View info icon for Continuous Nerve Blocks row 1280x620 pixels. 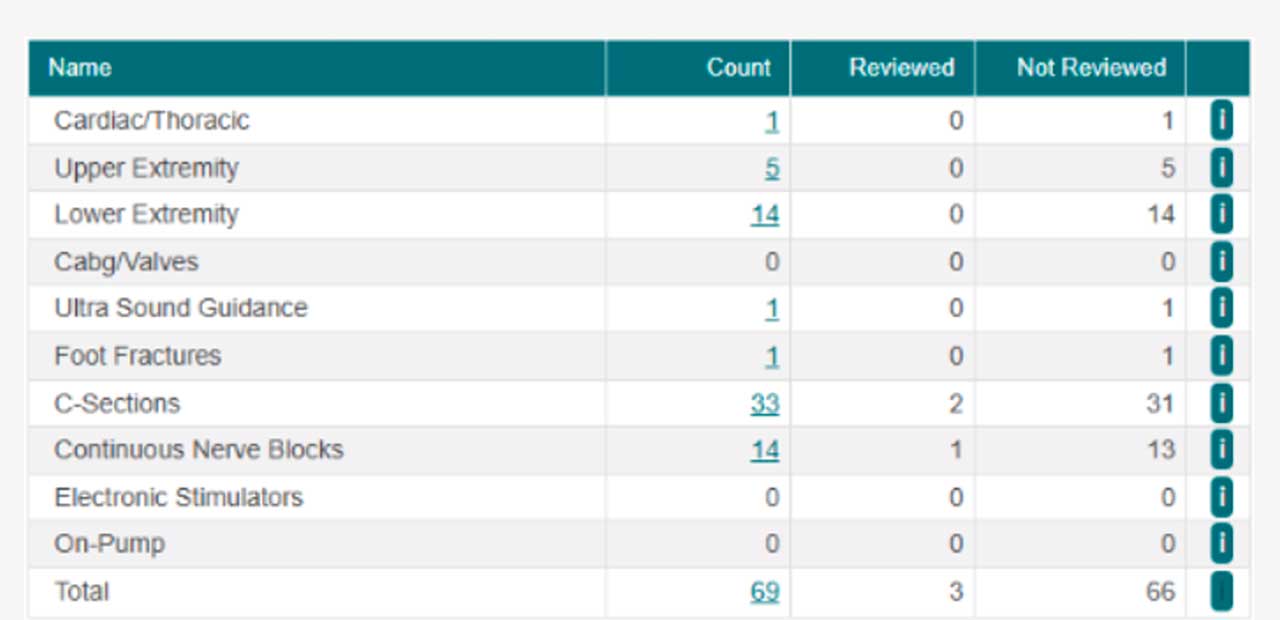click(x=1221, y=450)
